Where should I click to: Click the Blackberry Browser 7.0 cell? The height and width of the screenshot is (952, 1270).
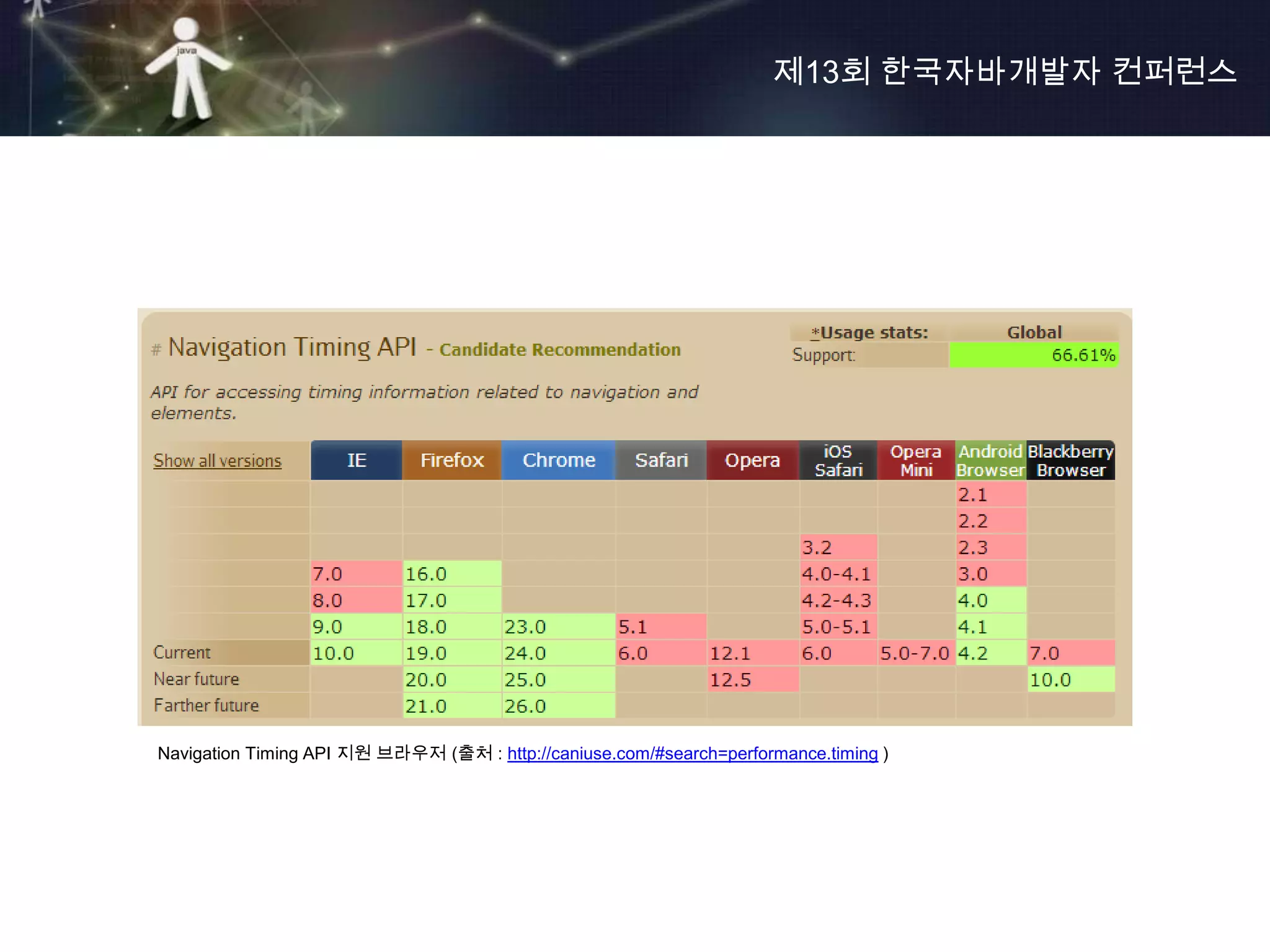[1071, 653]
